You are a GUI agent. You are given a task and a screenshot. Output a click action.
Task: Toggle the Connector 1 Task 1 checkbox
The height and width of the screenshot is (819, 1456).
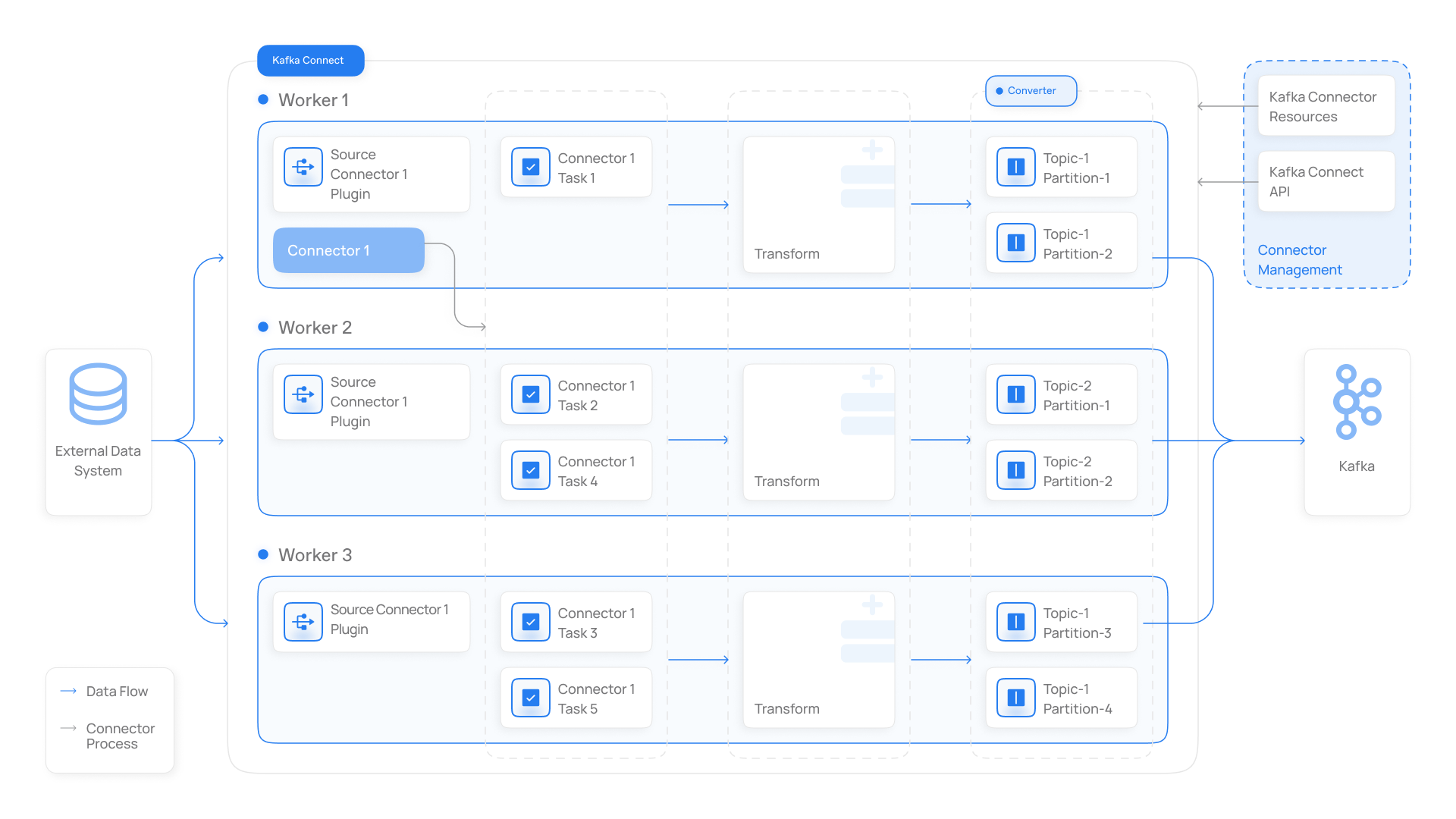click(531, 167)
